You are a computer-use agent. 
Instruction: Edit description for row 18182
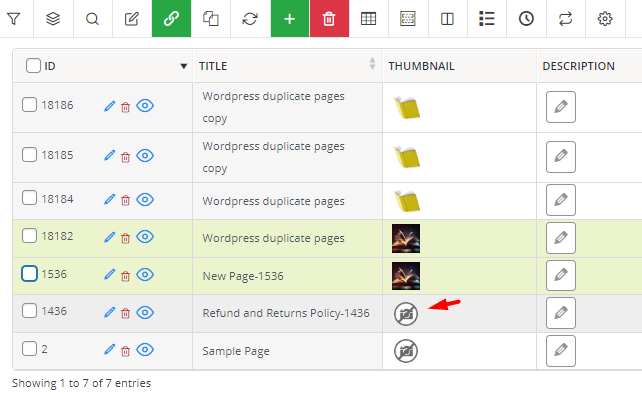pyautogui.click(x=561, y=238)
